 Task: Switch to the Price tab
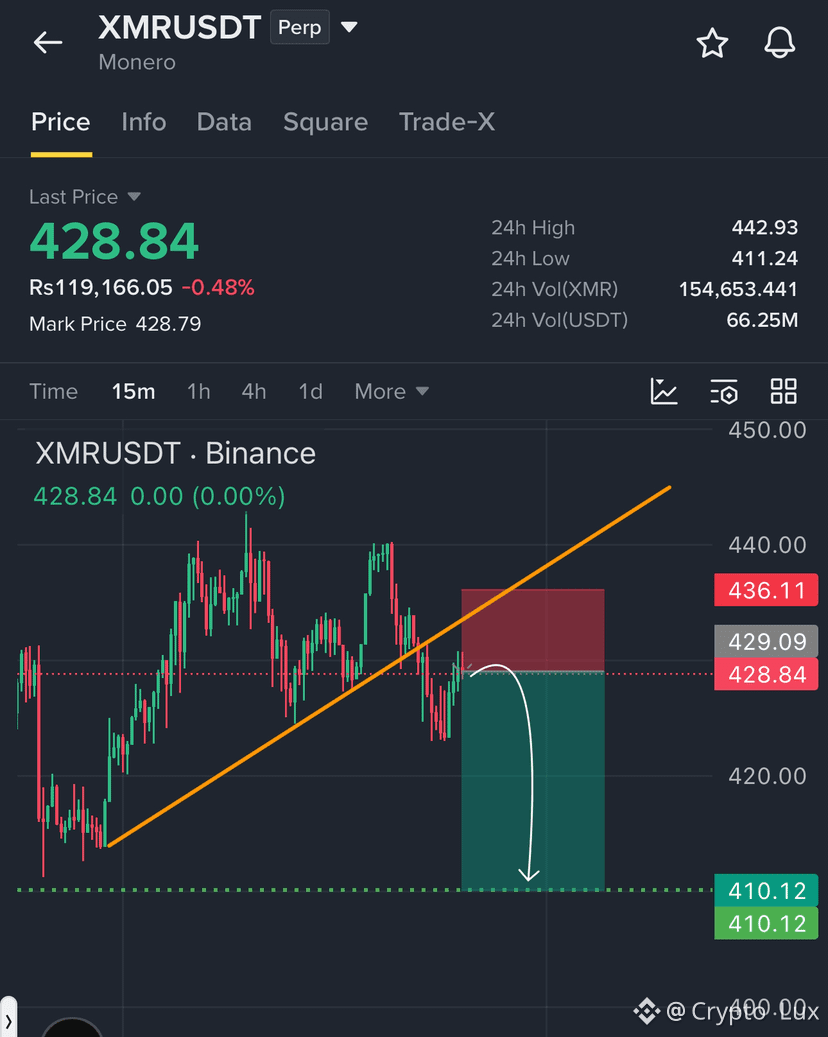coord(61,122)
